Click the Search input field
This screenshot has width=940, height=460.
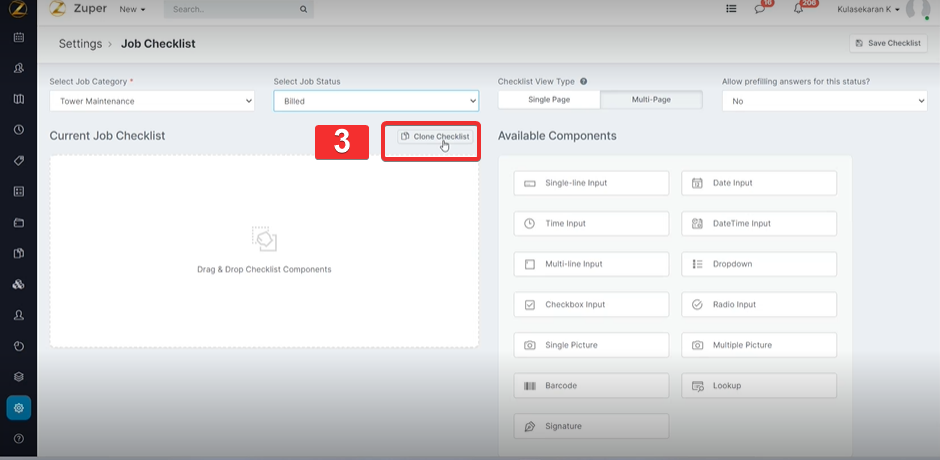point(234,9)
